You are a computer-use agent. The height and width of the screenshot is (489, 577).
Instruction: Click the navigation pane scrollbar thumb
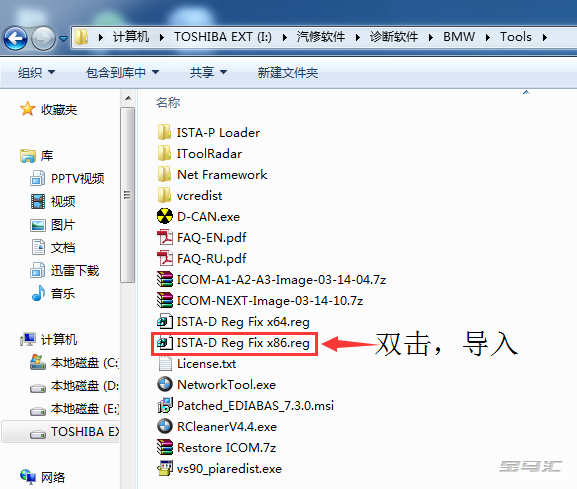click(x=128, y=195)
